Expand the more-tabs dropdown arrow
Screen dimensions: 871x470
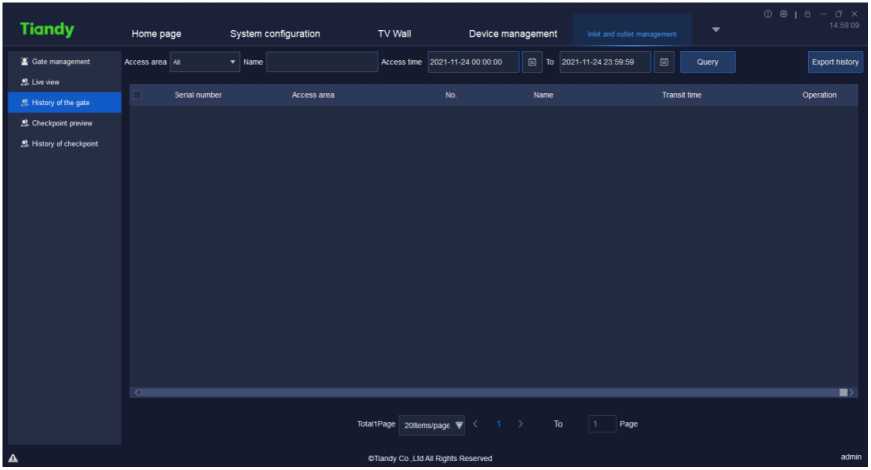pyautogui.click(x=715, y=29)
